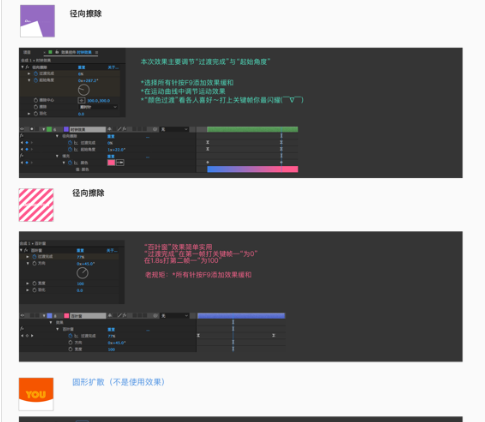Click the 起始角度 angle dial
The width and height of the screenshot is (485, 422).
[x=84, y=90]
